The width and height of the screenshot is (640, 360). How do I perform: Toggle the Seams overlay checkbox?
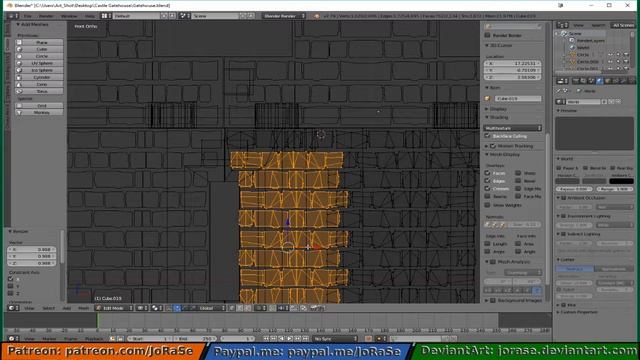487,196
